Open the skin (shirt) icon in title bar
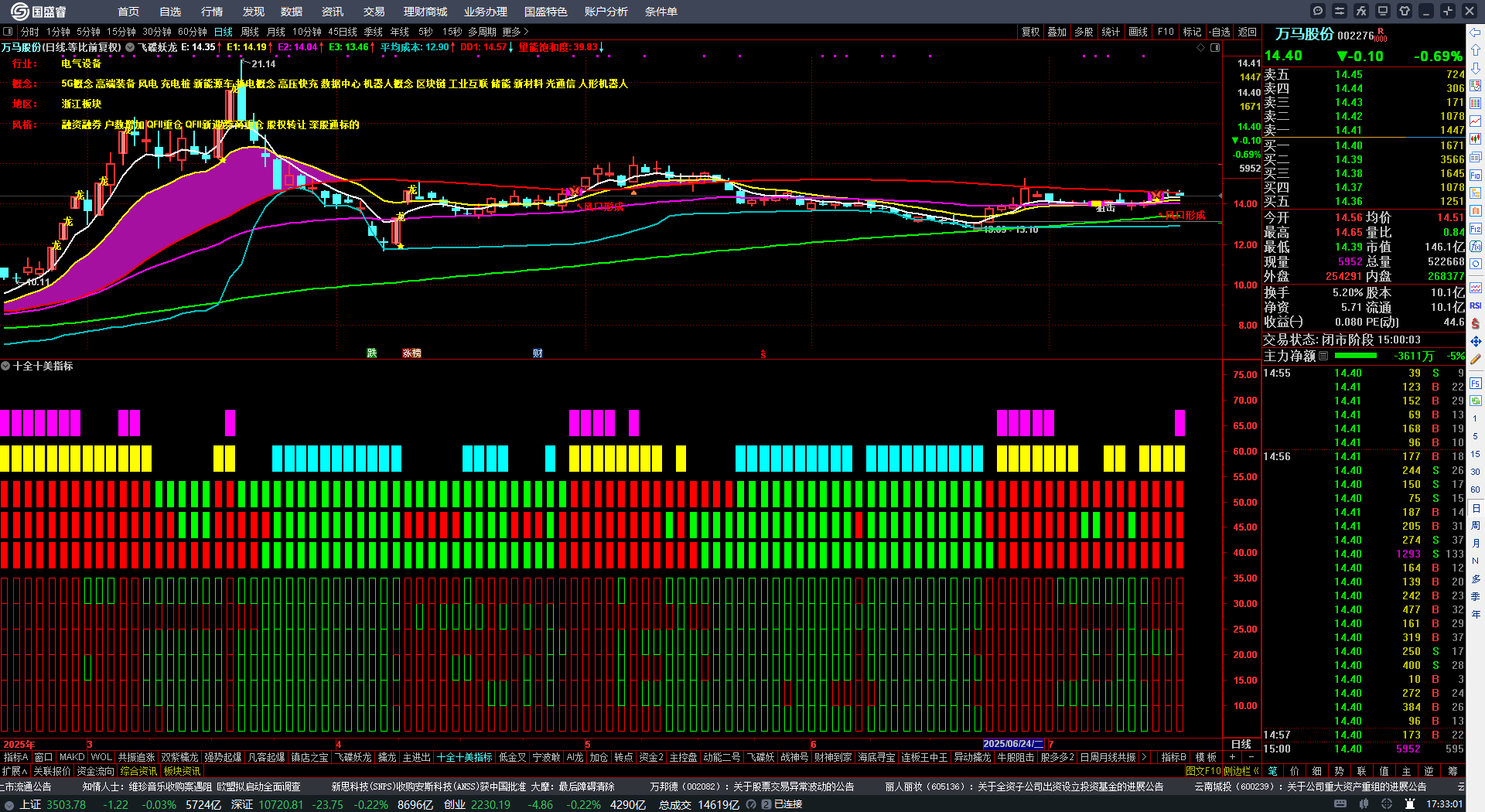Screen dimensions: 1485x812 click(x=1405, y=11)
